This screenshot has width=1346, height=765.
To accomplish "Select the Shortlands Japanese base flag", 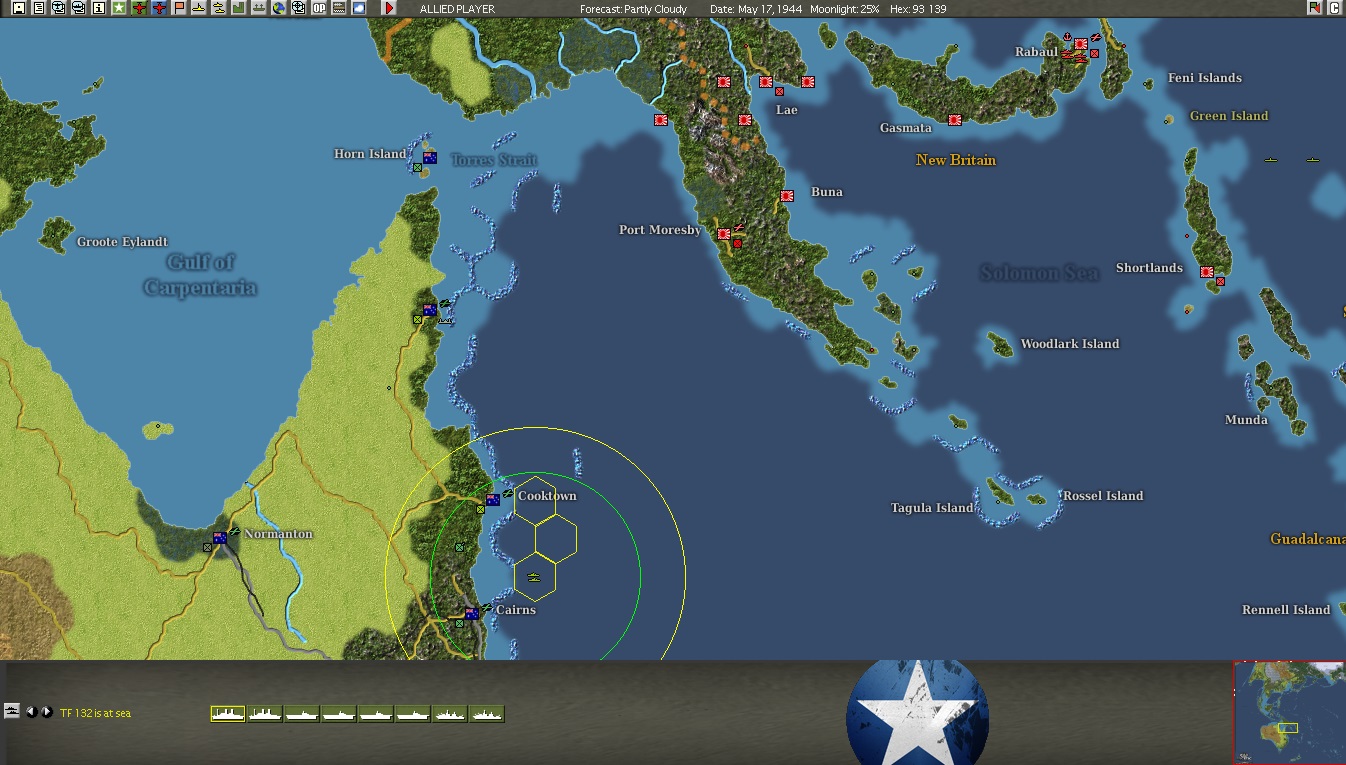I will (1207, 271).
